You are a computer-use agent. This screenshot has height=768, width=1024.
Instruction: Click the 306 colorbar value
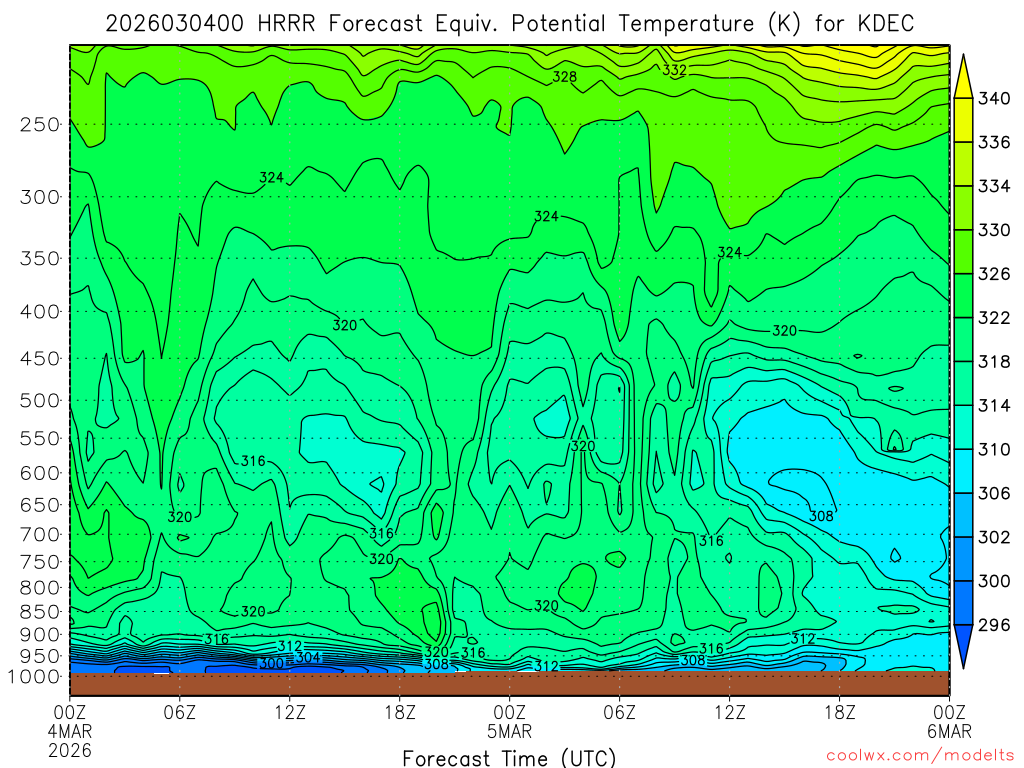click(994, 493)
